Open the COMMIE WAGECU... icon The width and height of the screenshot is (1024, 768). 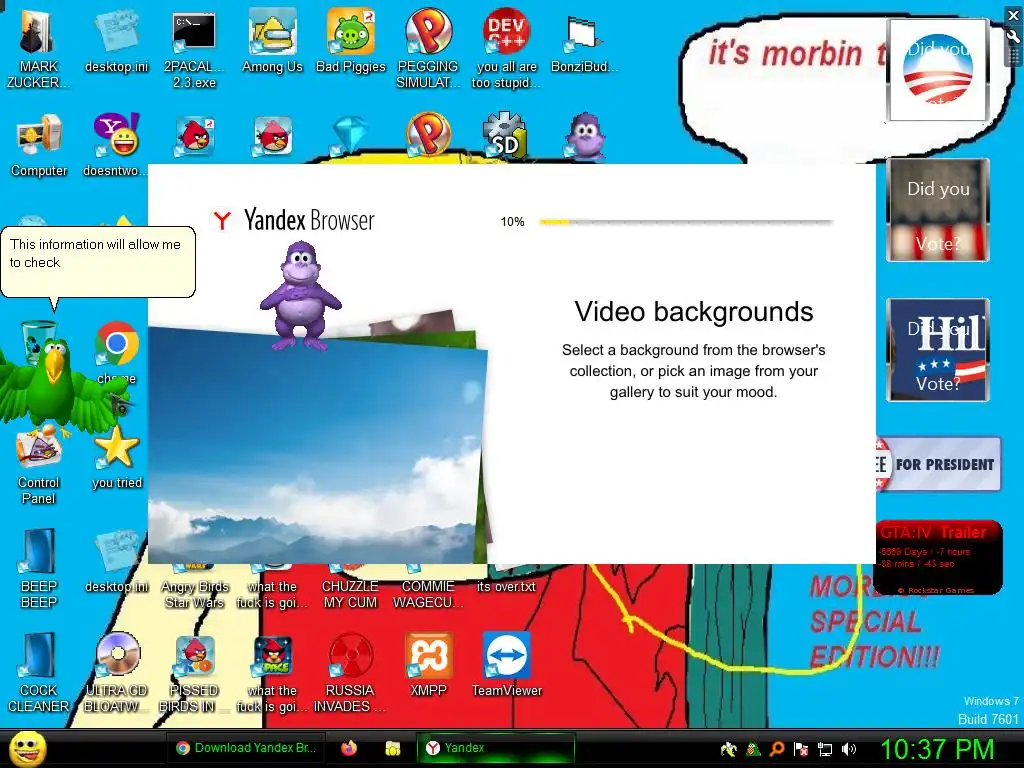428,588
